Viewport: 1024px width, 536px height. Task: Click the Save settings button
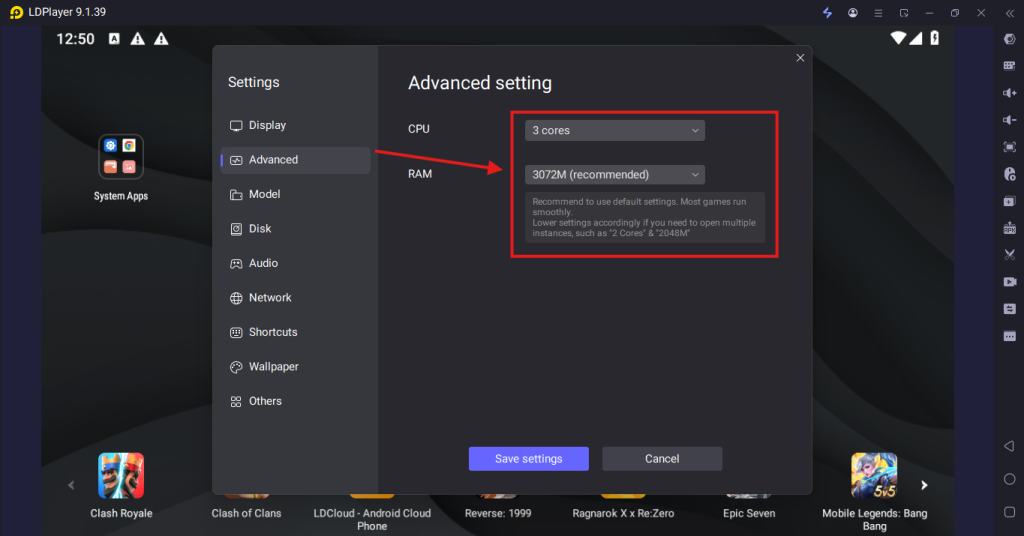point(528,459)
